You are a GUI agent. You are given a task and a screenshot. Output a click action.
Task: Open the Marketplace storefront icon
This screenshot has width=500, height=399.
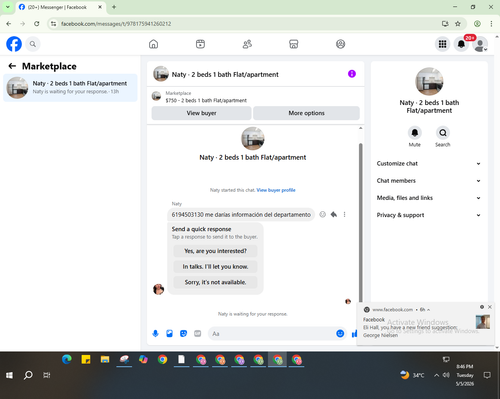pos(294,44)
